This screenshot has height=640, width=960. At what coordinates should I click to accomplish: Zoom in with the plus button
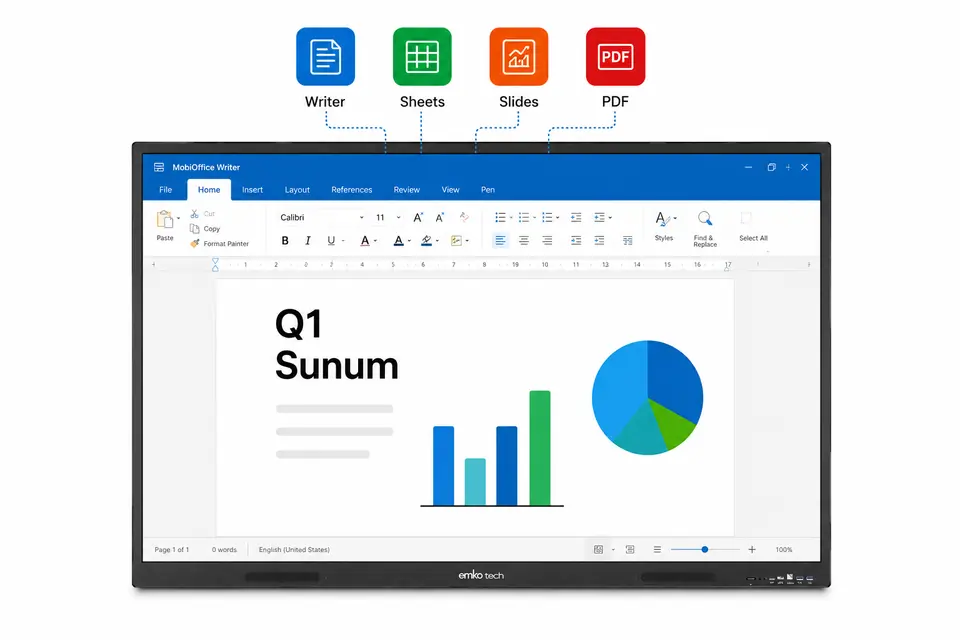click(752, 550)
